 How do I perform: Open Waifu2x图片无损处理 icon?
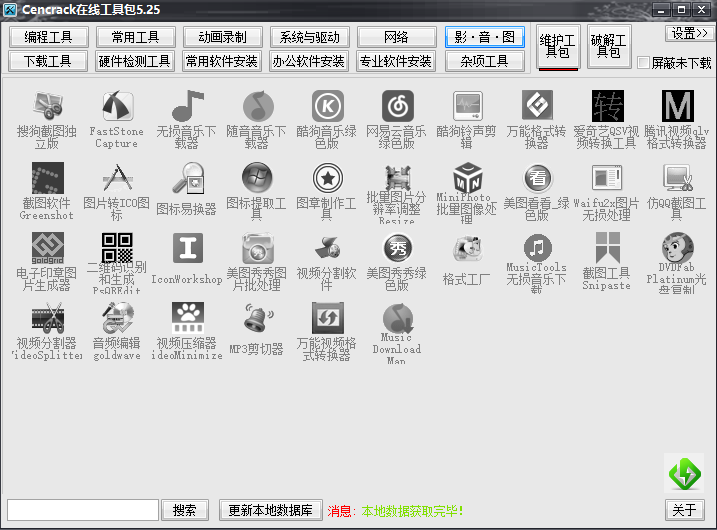point(607,177)
